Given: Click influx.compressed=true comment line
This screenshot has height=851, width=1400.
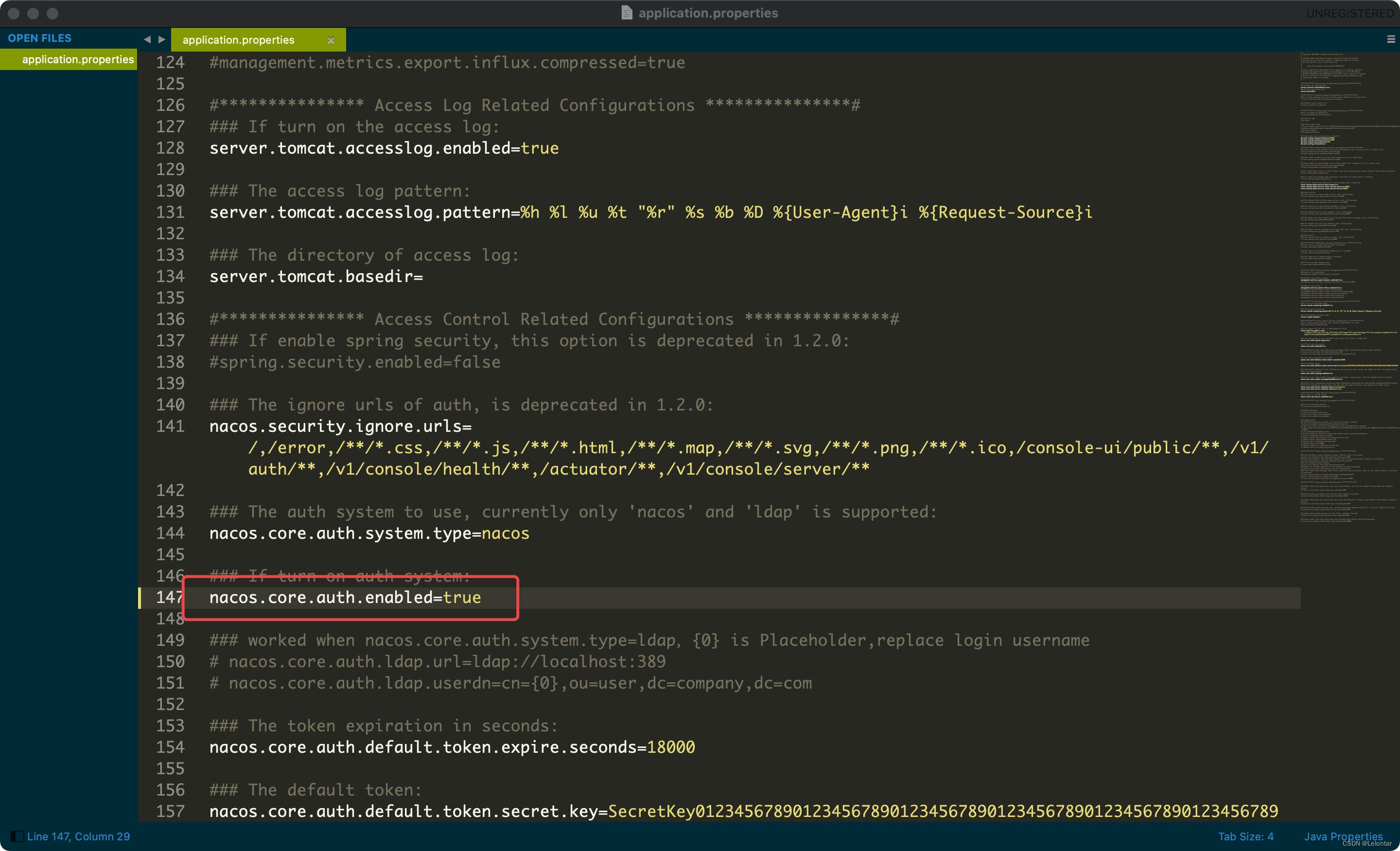Looking at the screenshot, I should point(447,63).
